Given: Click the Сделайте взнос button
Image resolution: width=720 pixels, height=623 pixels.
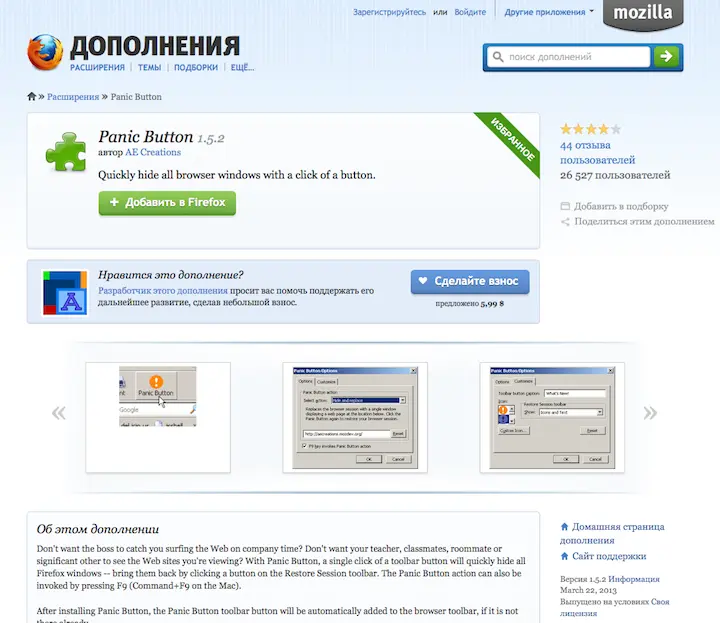Looking at the screenshot, I should pyautogui.click(x=470, y=281).
